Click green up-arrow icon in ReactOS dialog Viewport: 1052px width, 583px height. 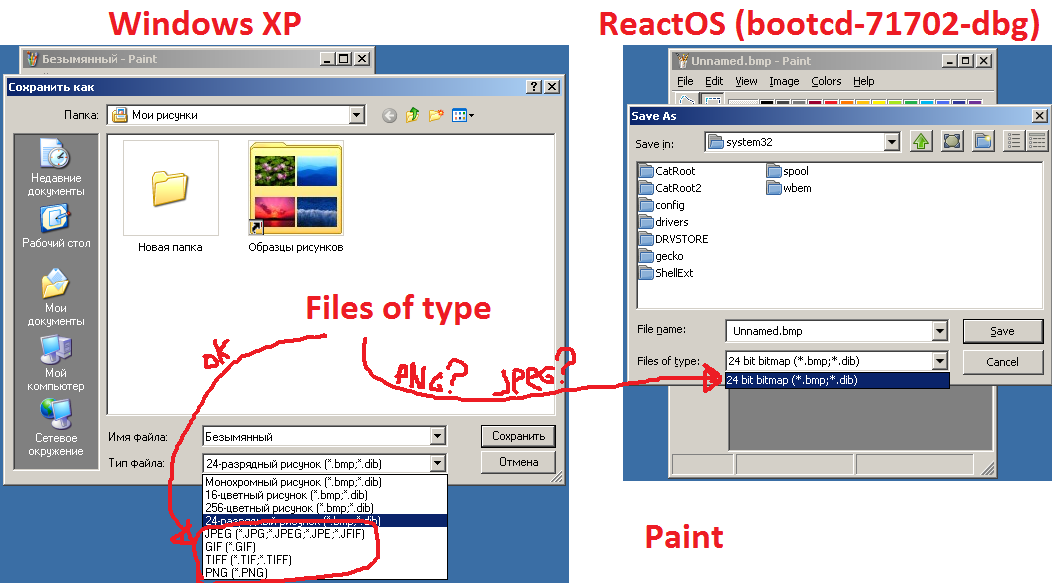click(x=920, y=142)
